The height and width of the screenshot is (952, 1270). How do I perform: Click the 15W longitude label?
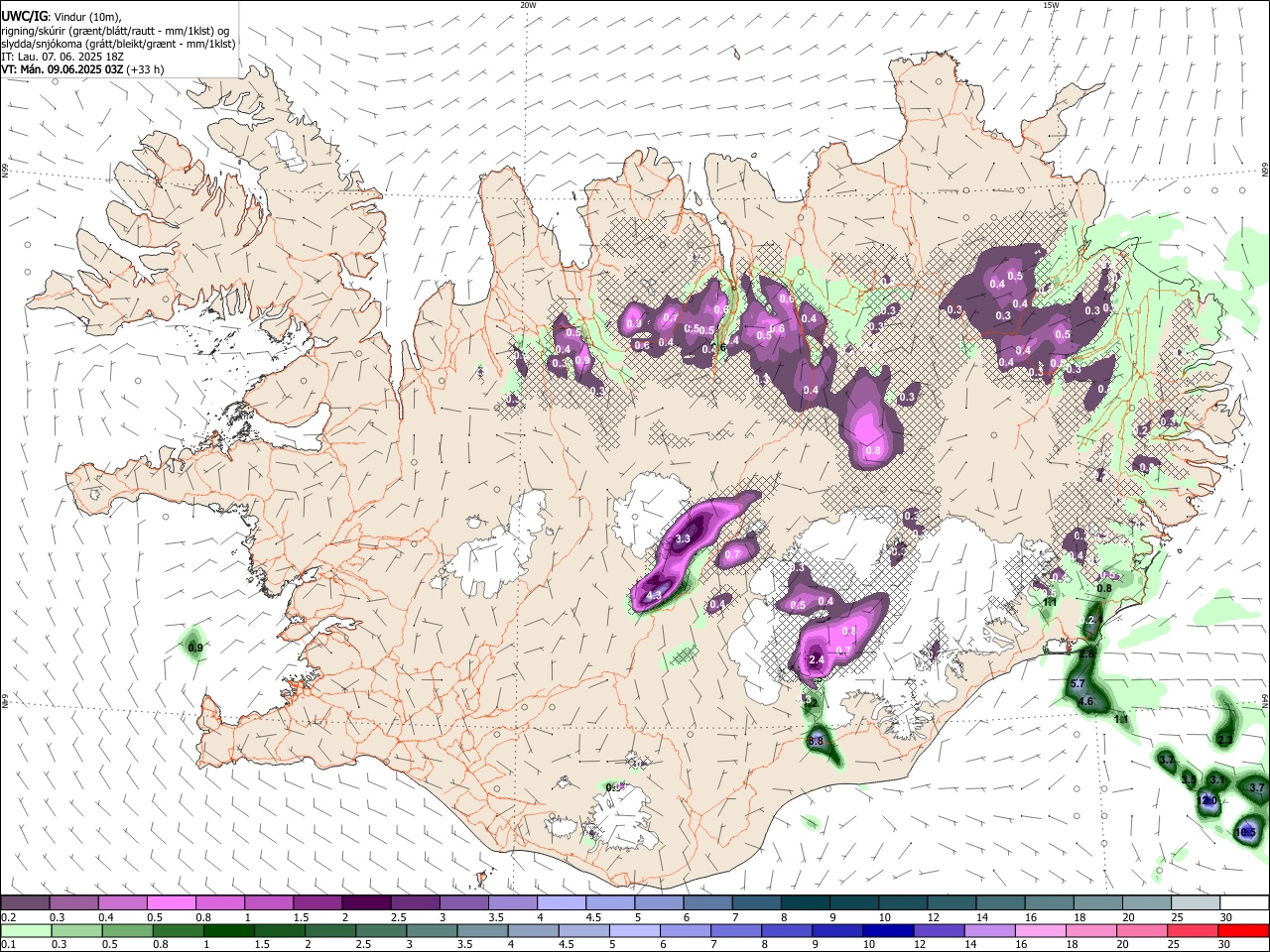point(1051,5)
